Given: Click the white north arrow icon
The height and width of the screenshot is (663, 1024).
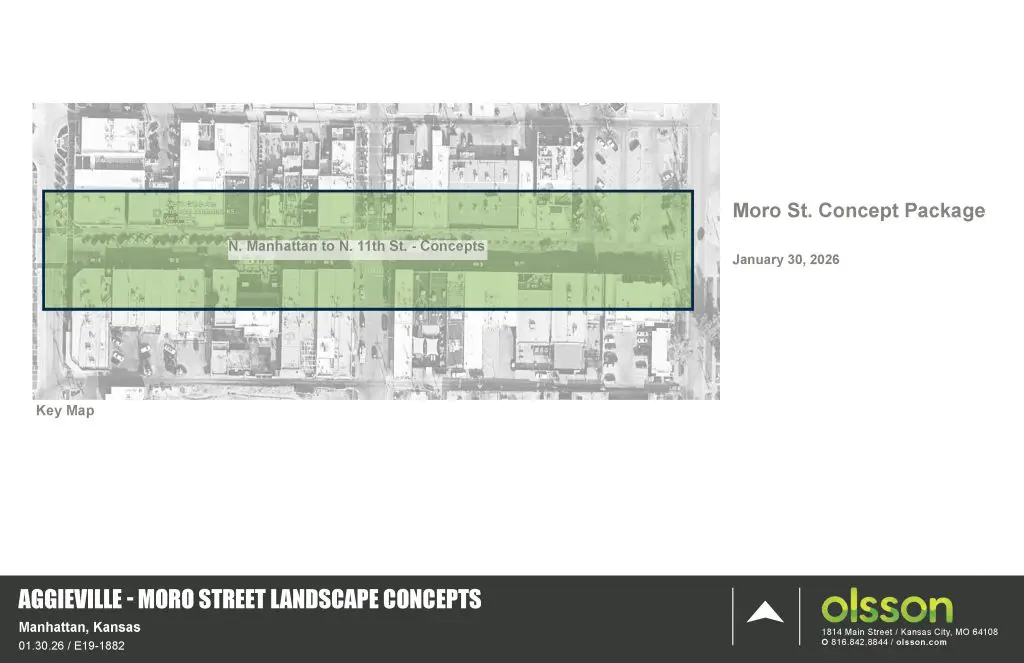Looking at the screenshot, I should click(x=765, y=612).
